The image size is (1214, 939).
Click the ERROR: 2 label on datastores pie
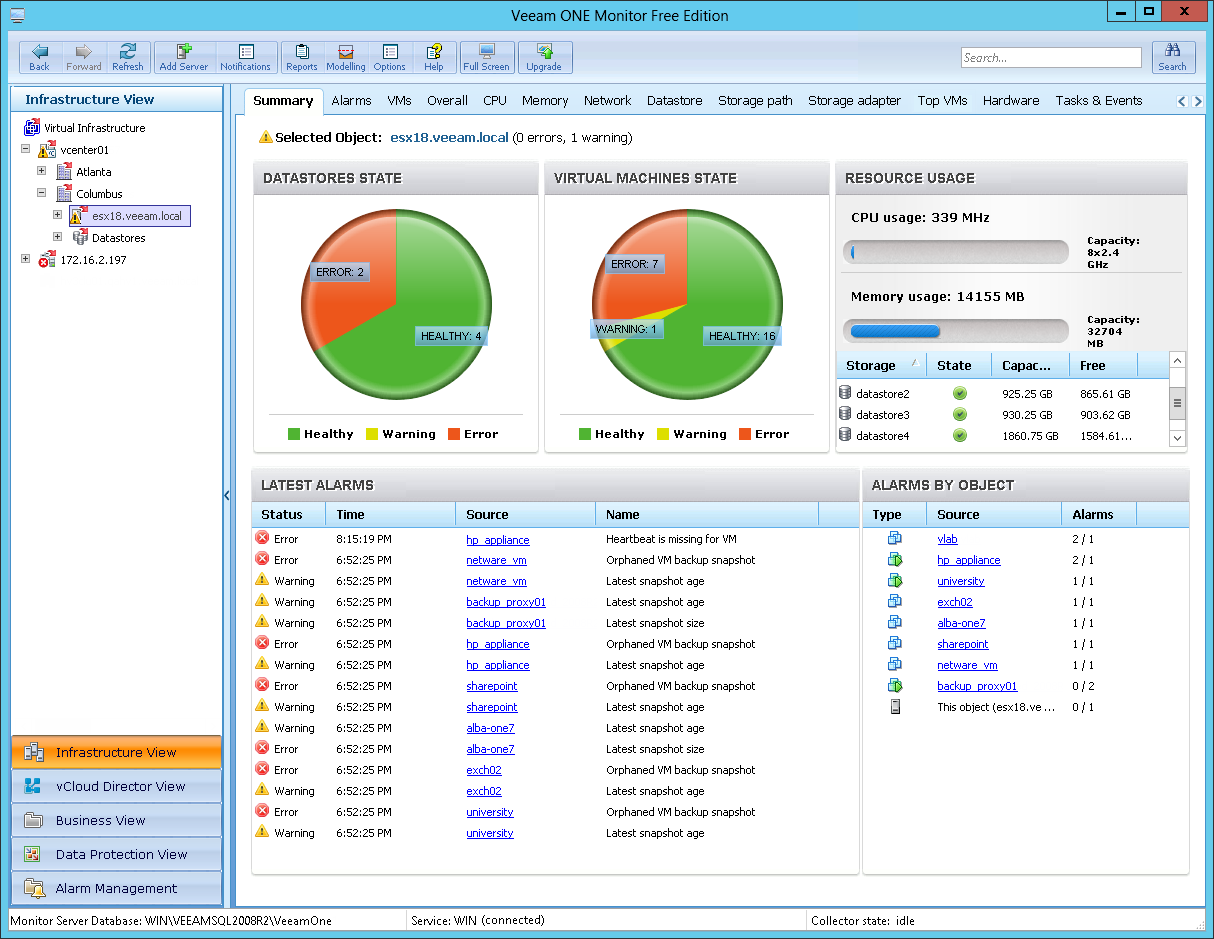340,272
